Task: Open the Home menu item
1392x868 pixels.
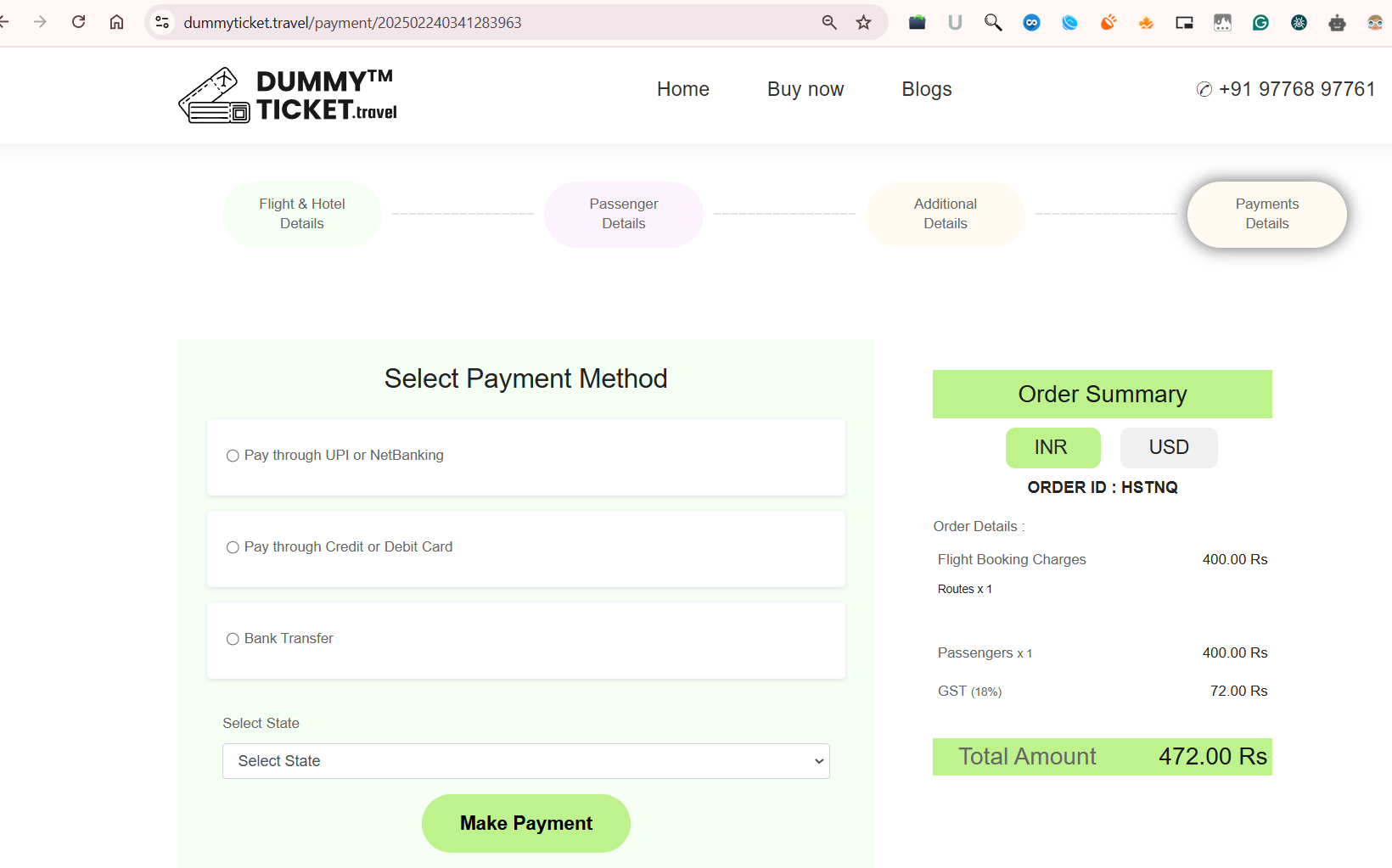Action: [682, 89]
